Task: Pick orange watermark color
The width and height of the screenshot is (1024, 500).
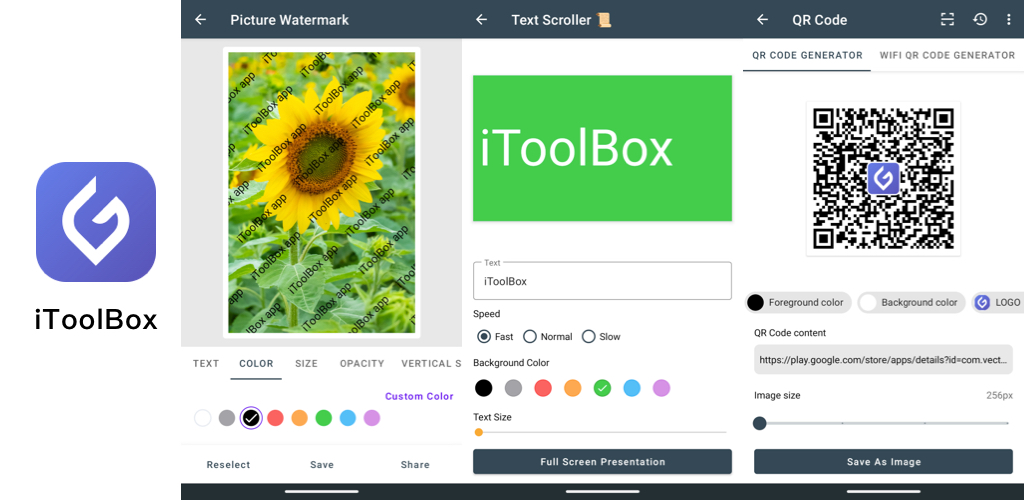Action: pos(300,418)
